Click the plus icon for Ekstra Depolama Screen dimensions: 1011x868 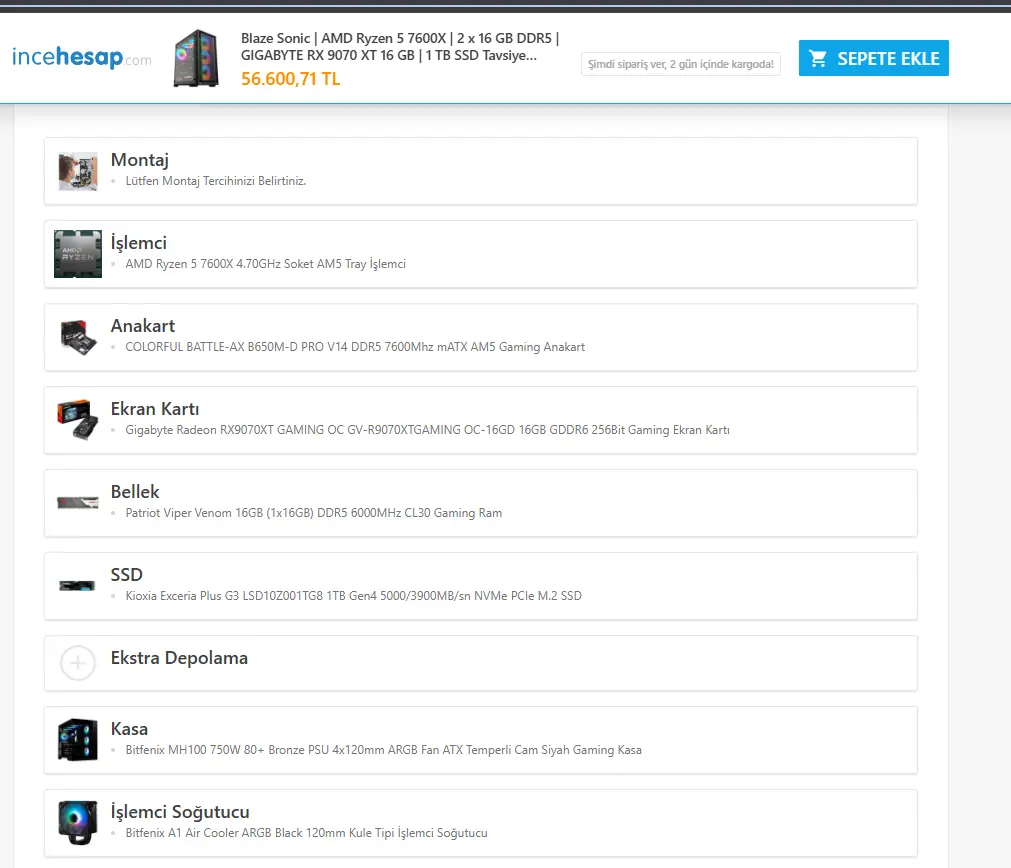tap(77, 663)
